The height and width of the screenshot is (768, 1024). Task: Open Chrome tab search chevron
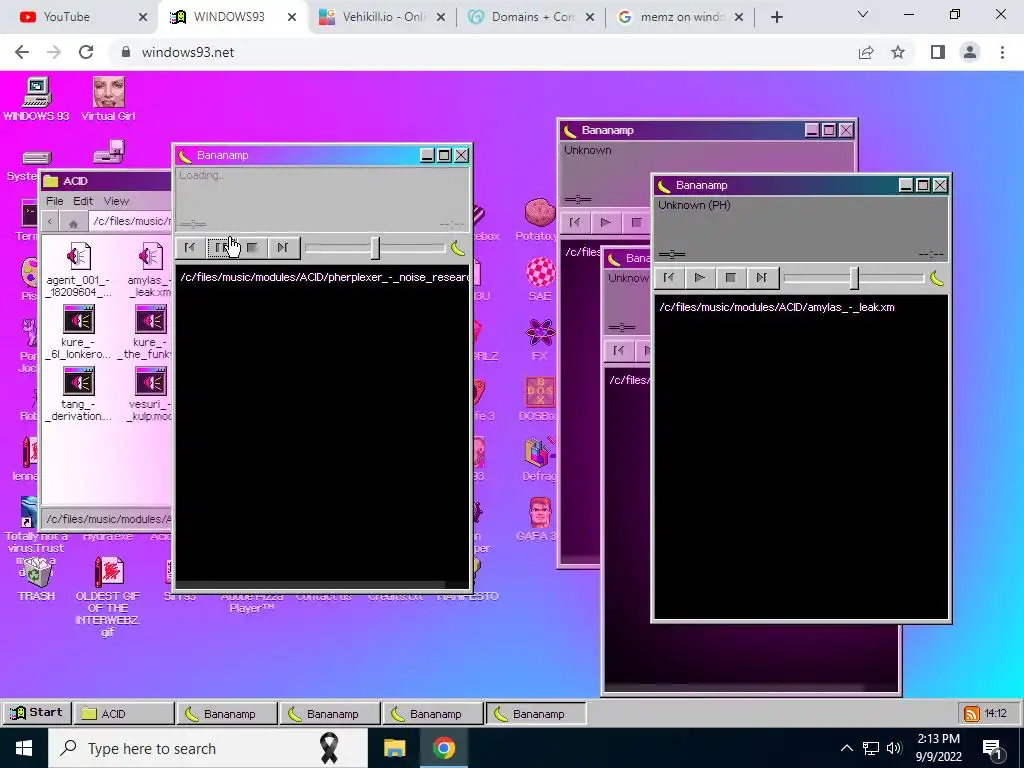pos(863,14)
